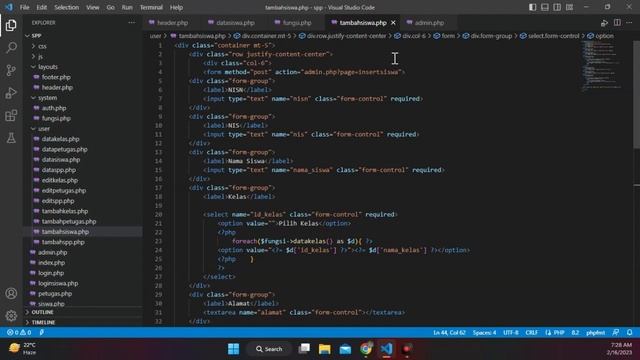Open the Help menu

click(x=176, y=7)
